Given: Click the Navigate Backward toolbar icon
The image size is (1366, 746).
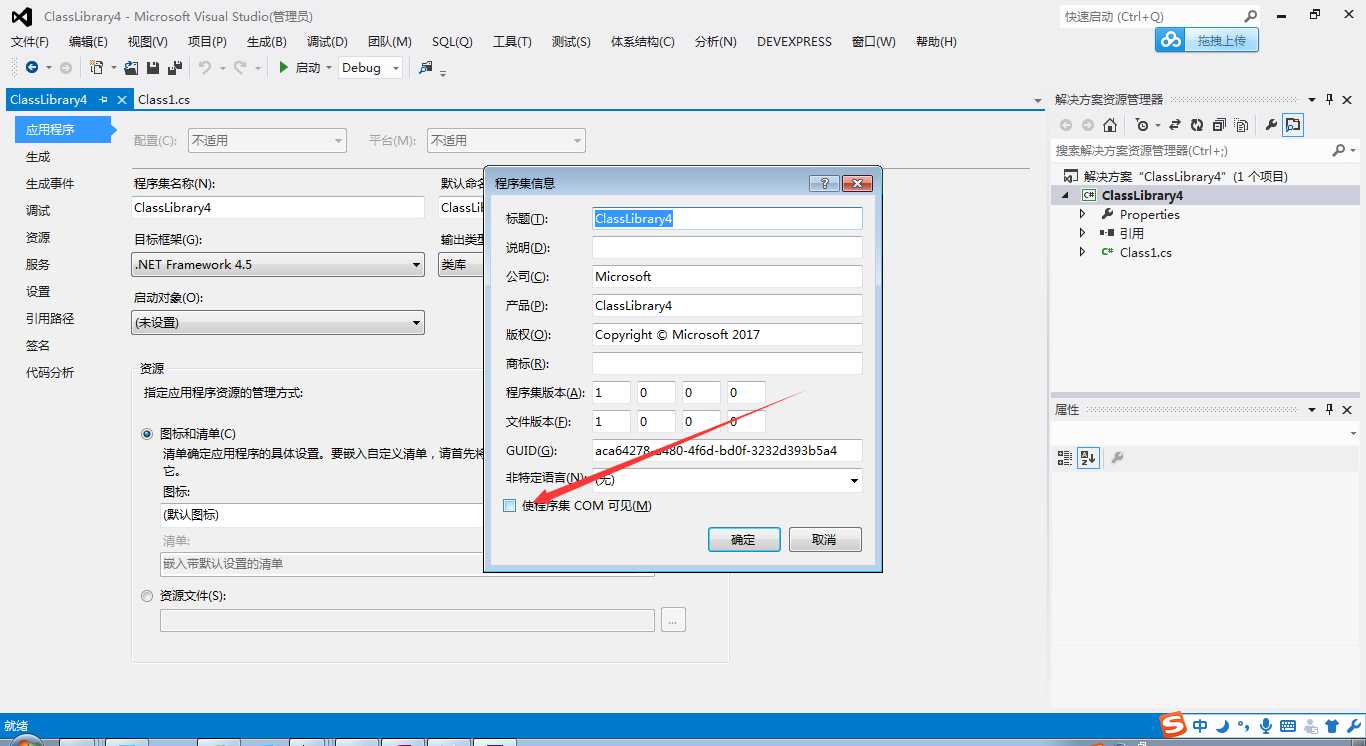Looking at the screenshot, I should pos(32,67).
